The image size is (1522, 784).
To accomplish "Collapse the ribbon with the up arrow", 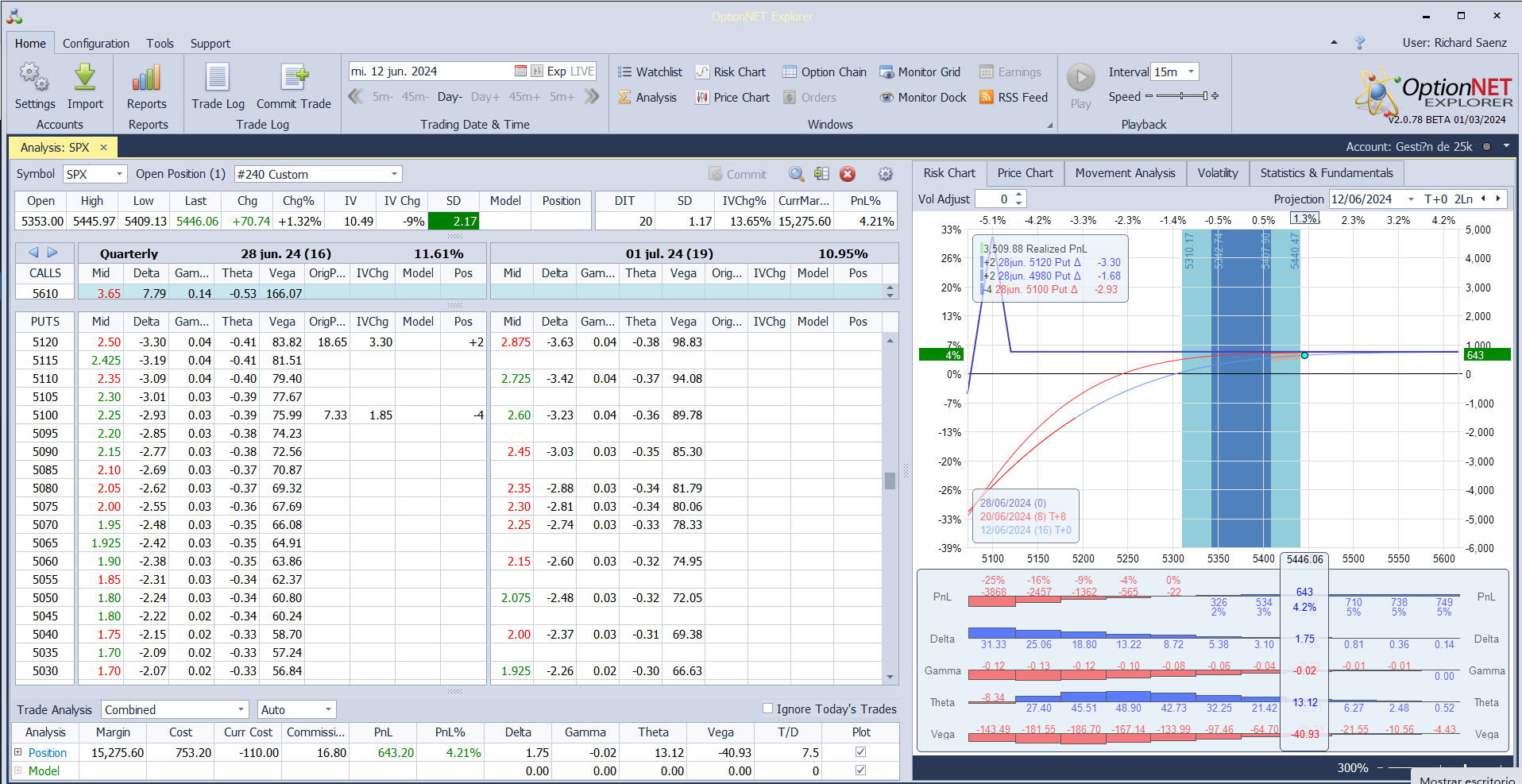I will pos(1334,43).
